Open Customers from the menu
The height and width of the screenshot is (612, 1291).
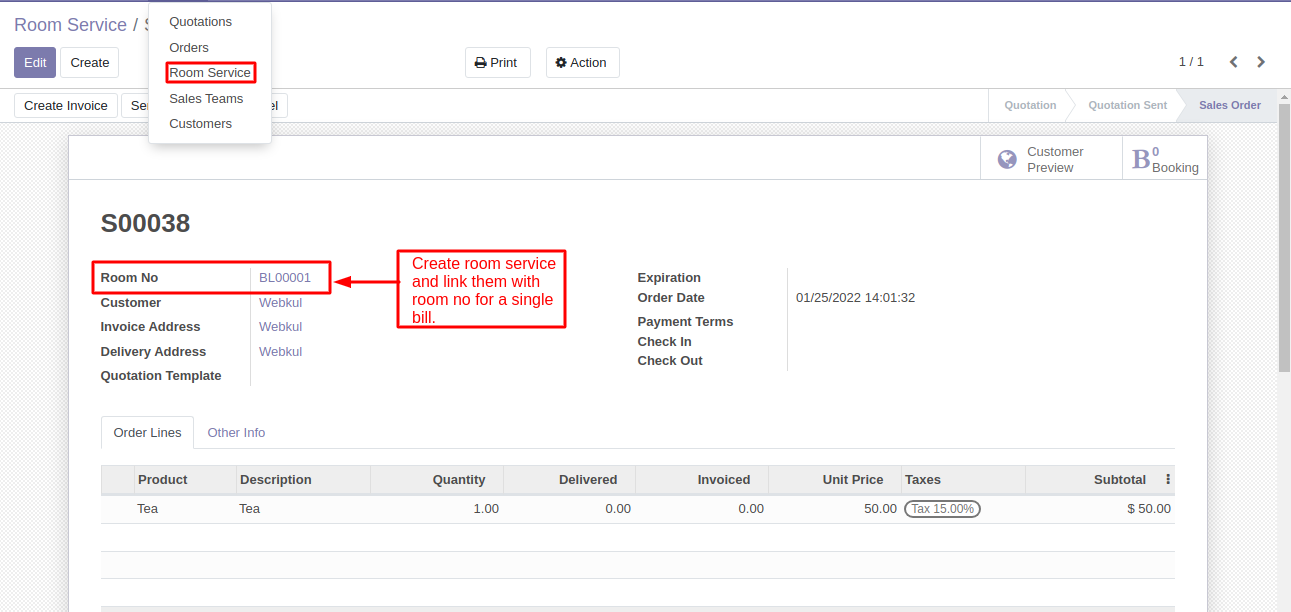[x=200, y=124]
